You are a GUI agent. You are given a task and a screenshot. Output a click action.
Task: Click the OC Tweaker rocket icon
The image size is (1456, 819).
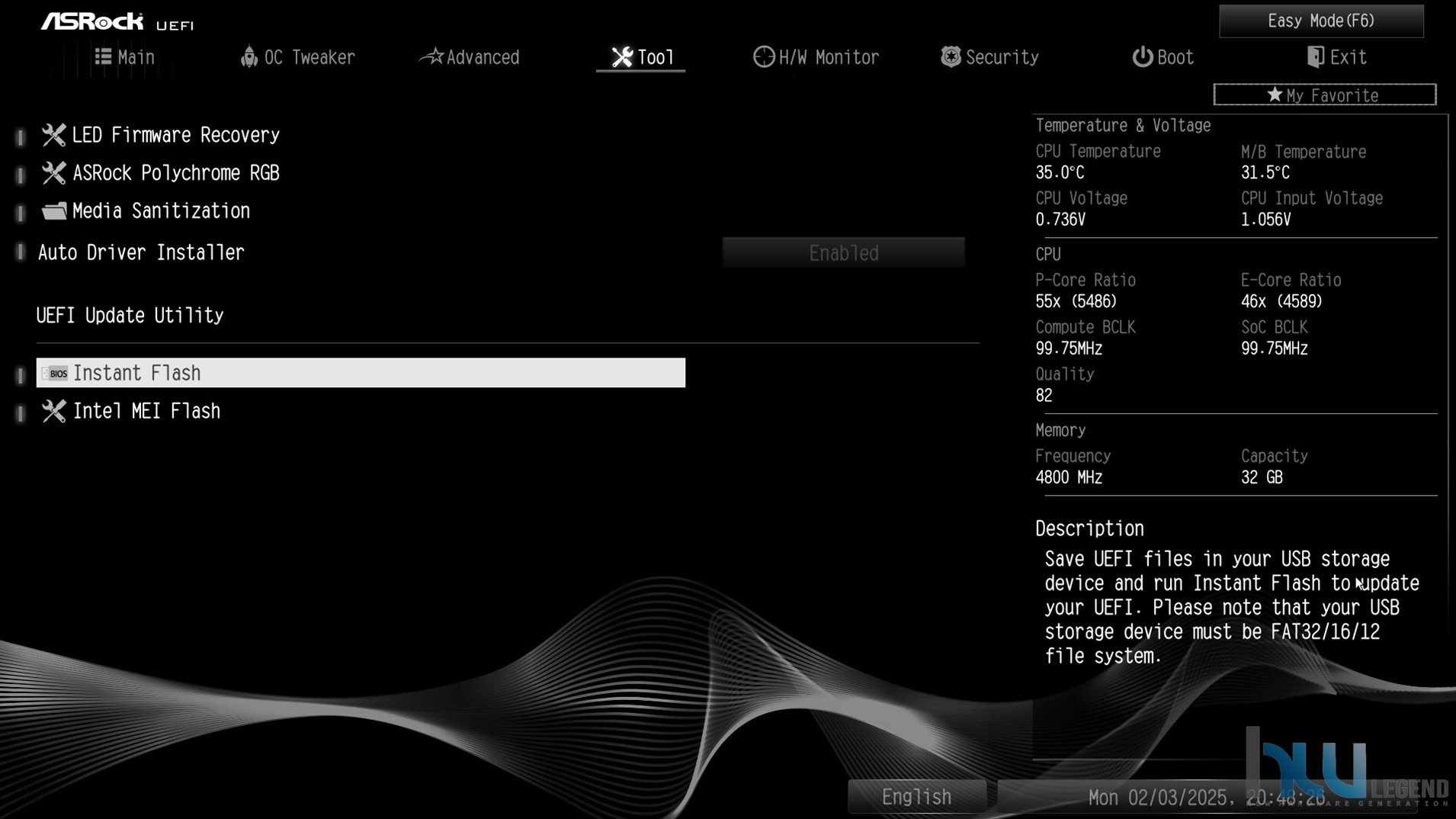[249, 56]
